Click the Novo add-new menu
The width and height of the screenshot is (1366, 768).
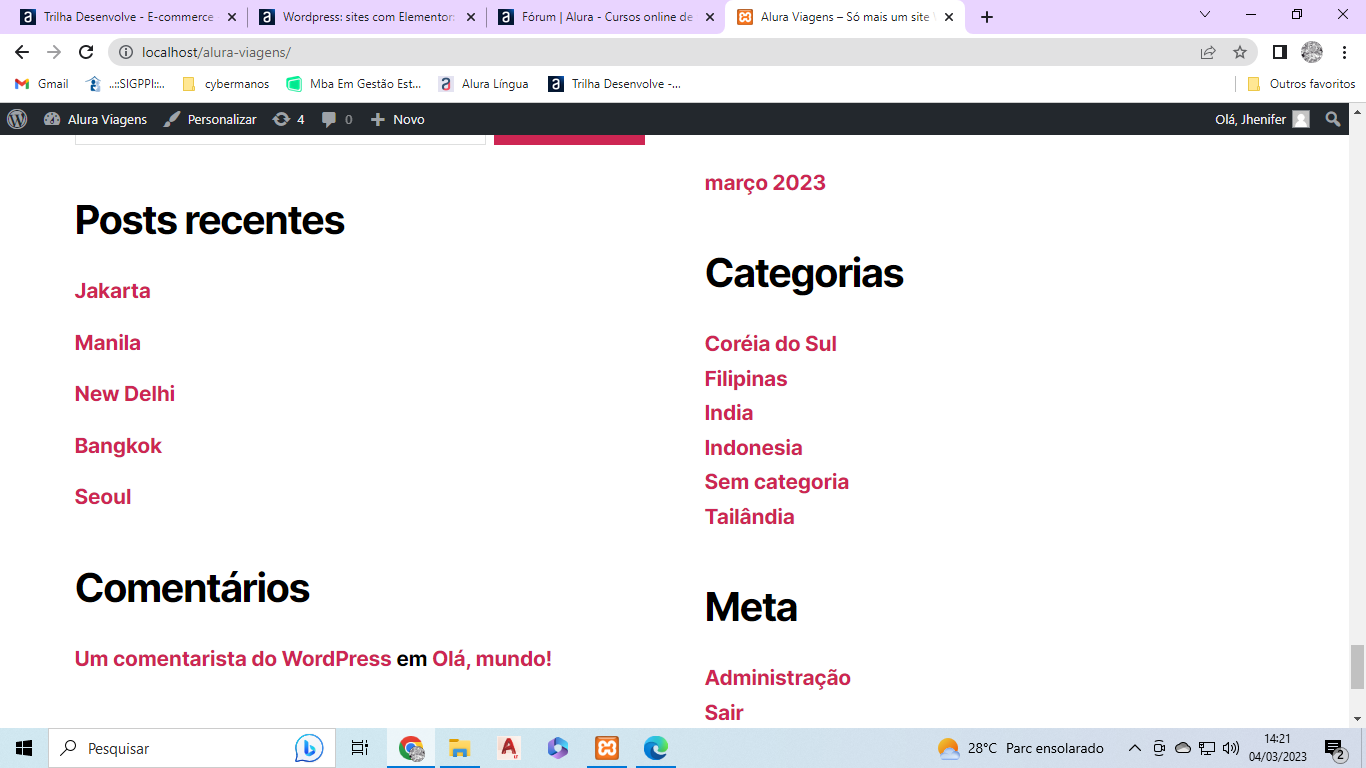coord(397,119)
